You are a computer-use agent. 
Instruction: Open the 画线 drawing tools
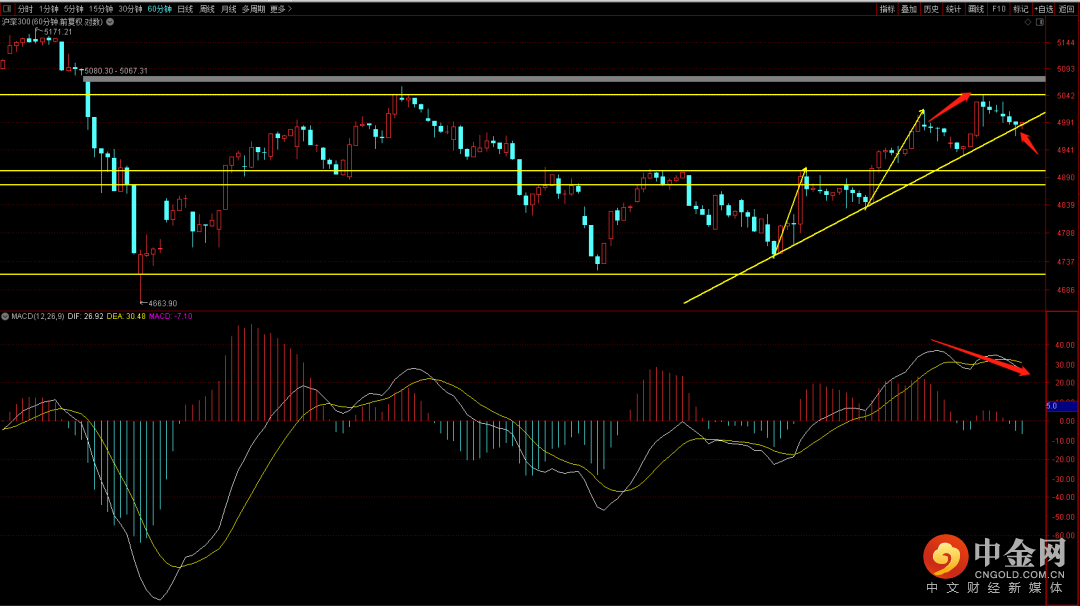pyautogui.click(x=976, y=9)
